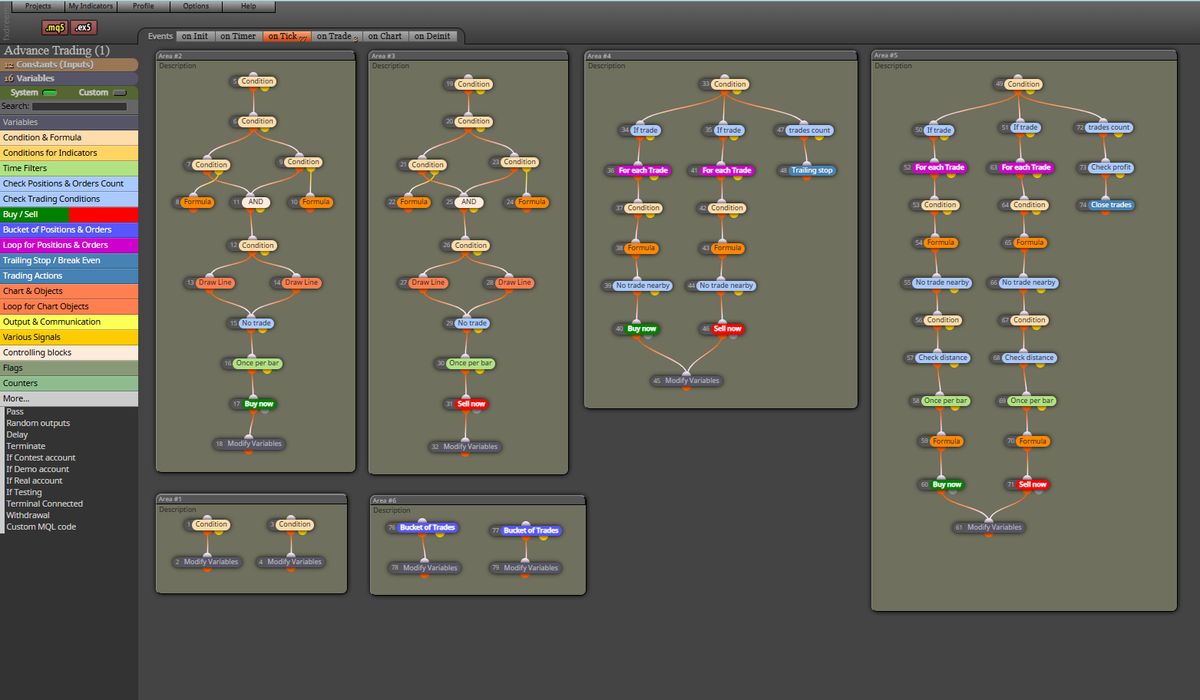This screenshot has height=700, width=1200.
Task: Click the Check profit block 73
Action: [x=1111, y=168]
